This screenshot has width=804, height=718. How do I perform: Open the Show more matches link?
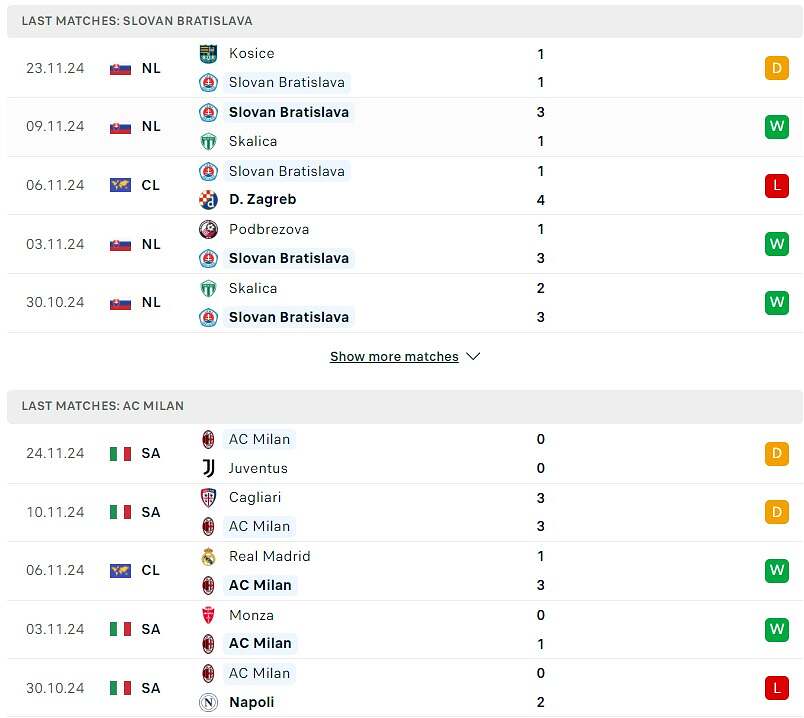point(394,356)
